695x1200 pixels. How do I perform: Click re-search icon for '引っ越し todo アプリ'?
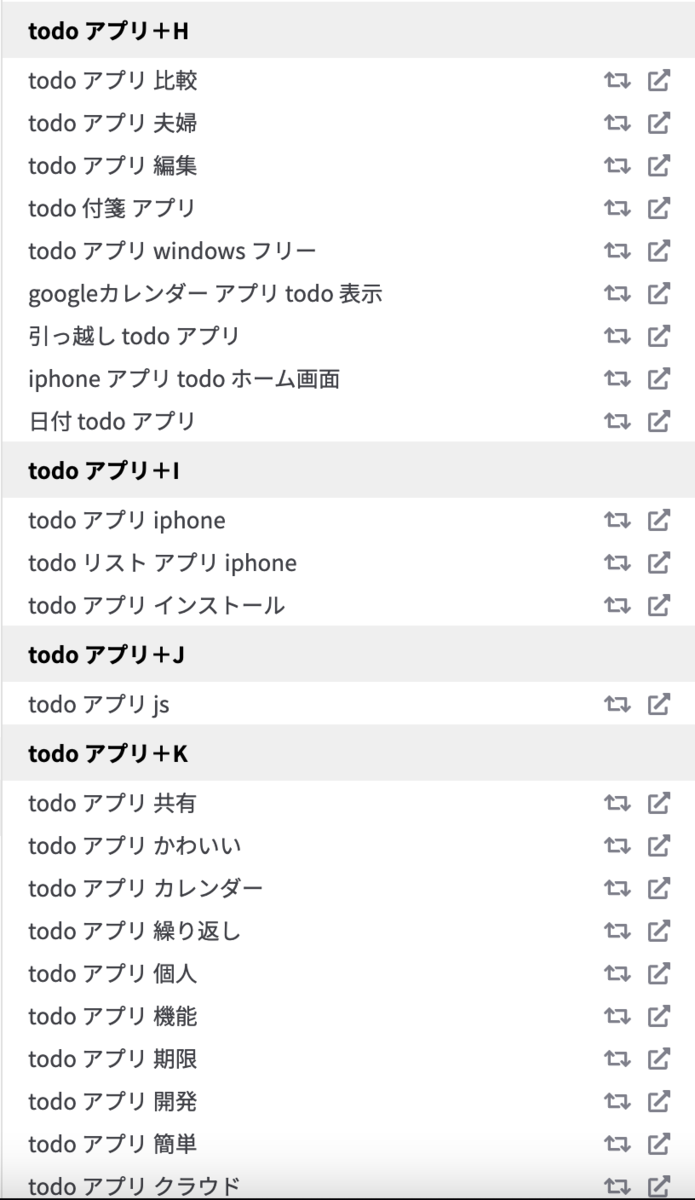click(618, 336)
